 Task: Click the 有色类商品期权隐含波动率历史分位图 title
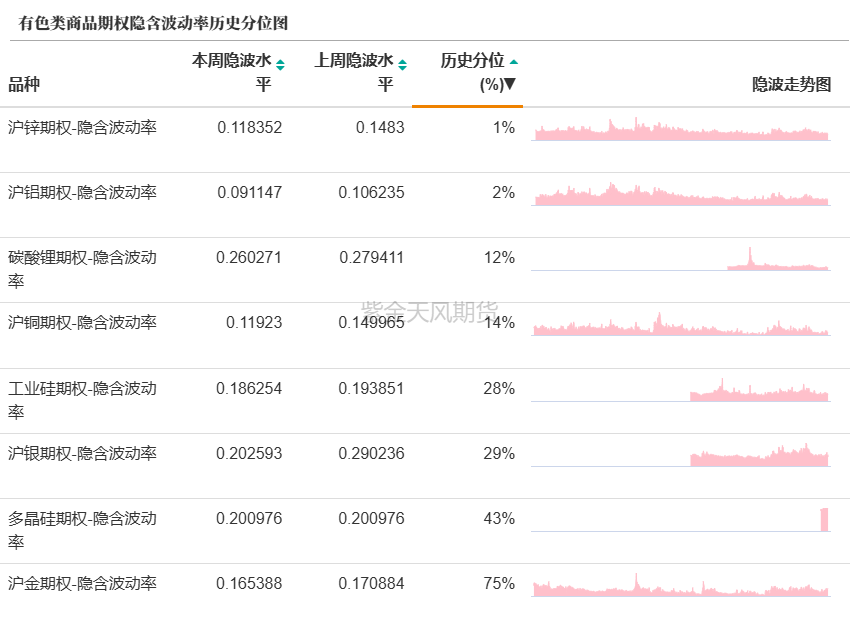click(x=153, y=23)
